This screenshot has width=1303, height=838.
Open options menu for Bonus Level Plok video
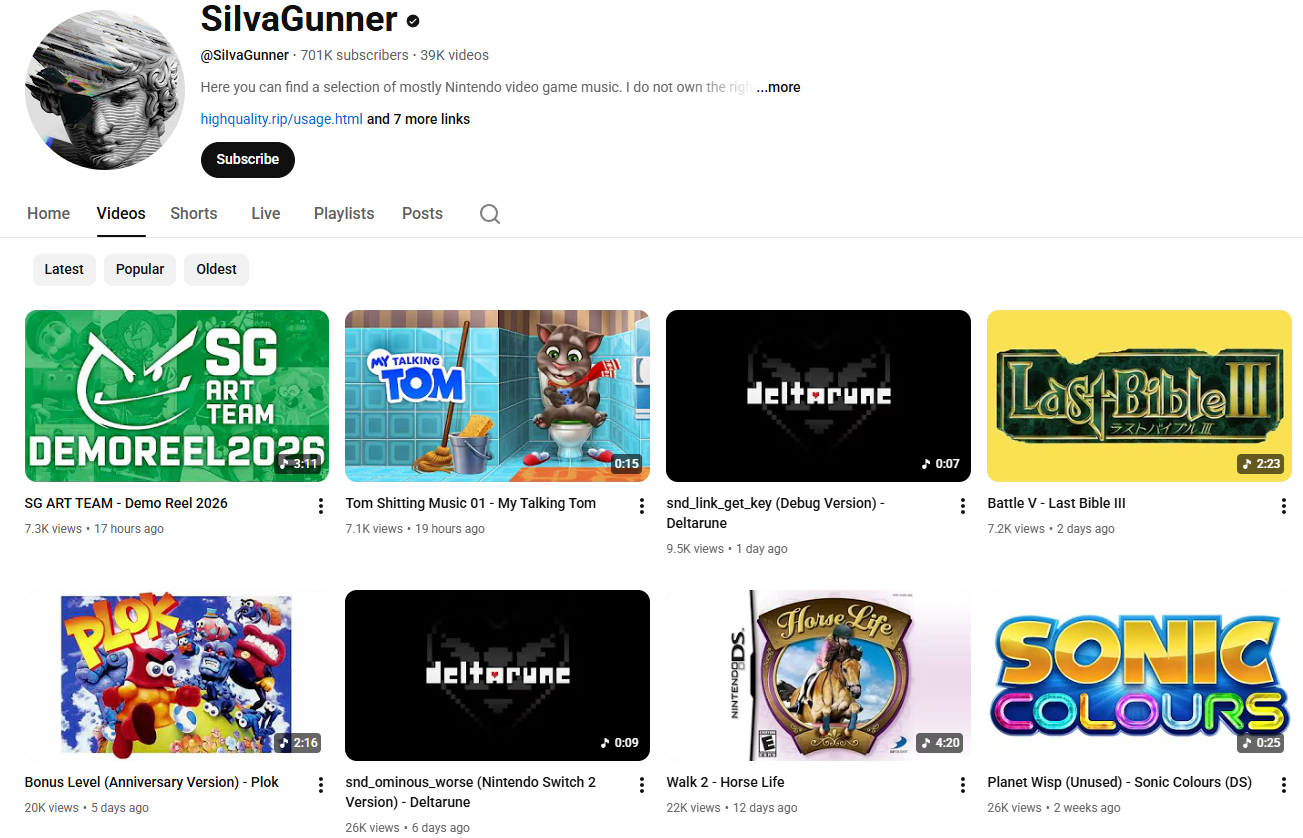click(321, 785)
